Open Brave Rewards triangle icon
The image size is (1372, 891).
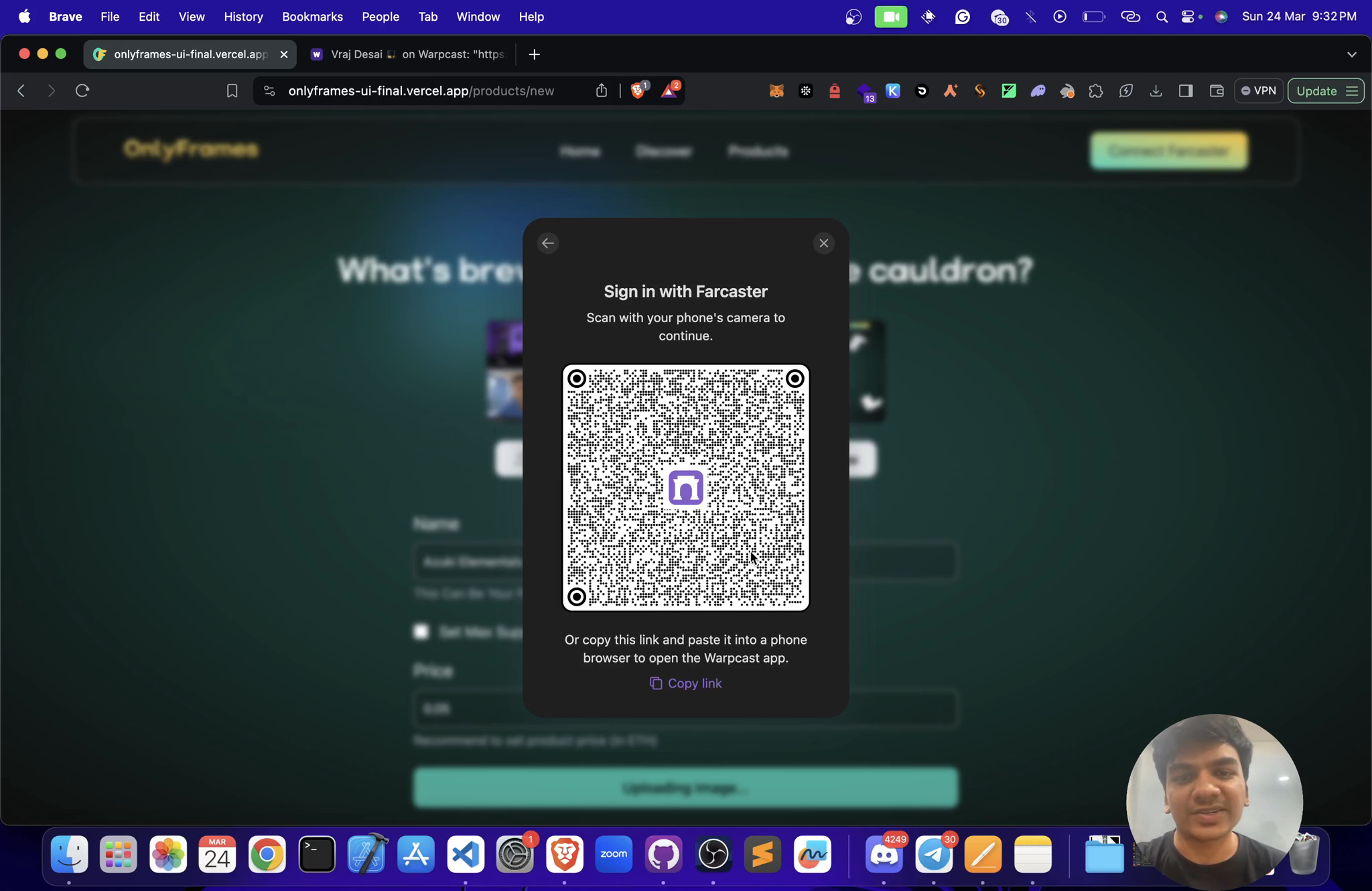click(x=669, y=90)
